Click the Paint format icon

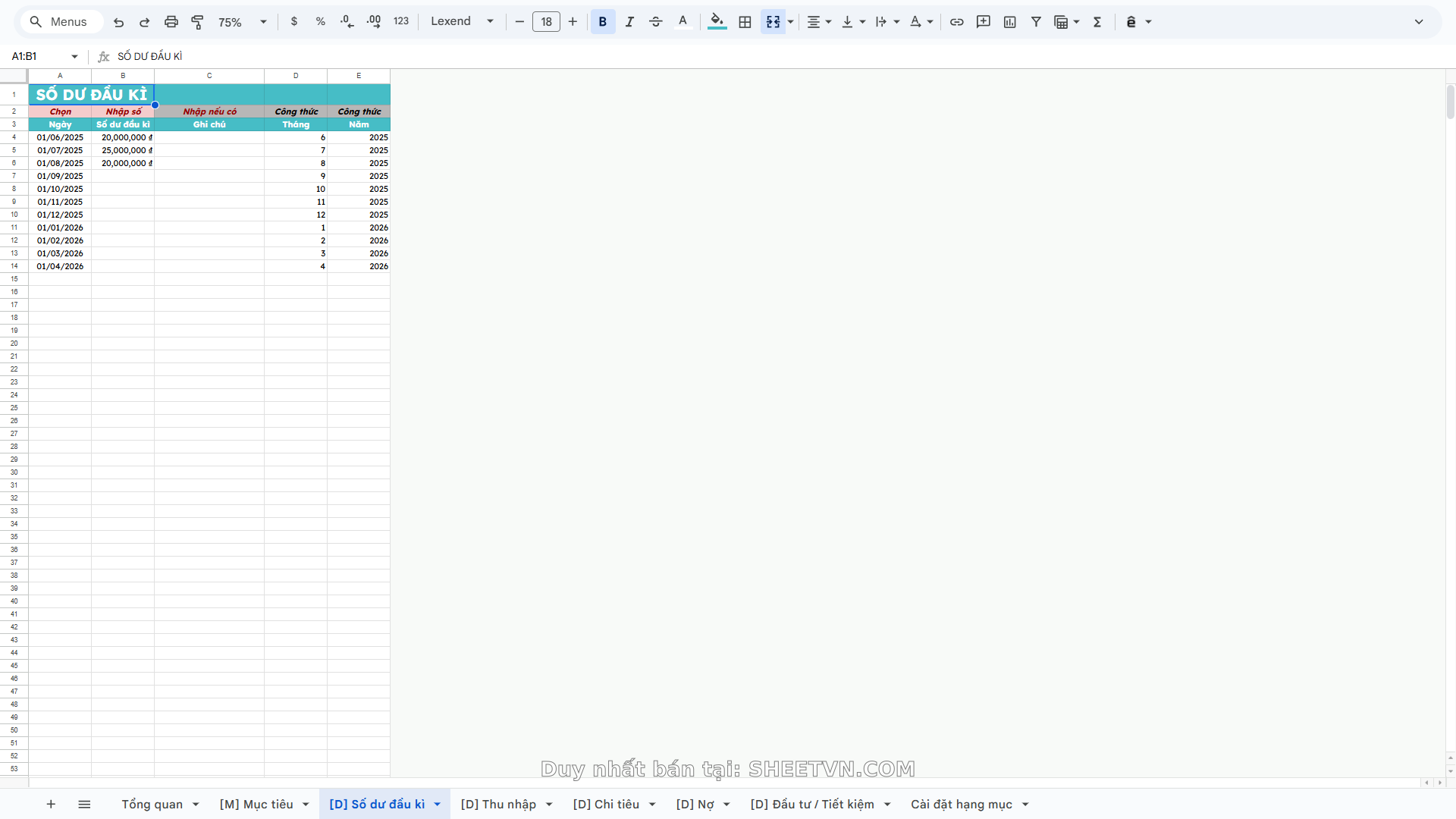(x=197, y=21)
